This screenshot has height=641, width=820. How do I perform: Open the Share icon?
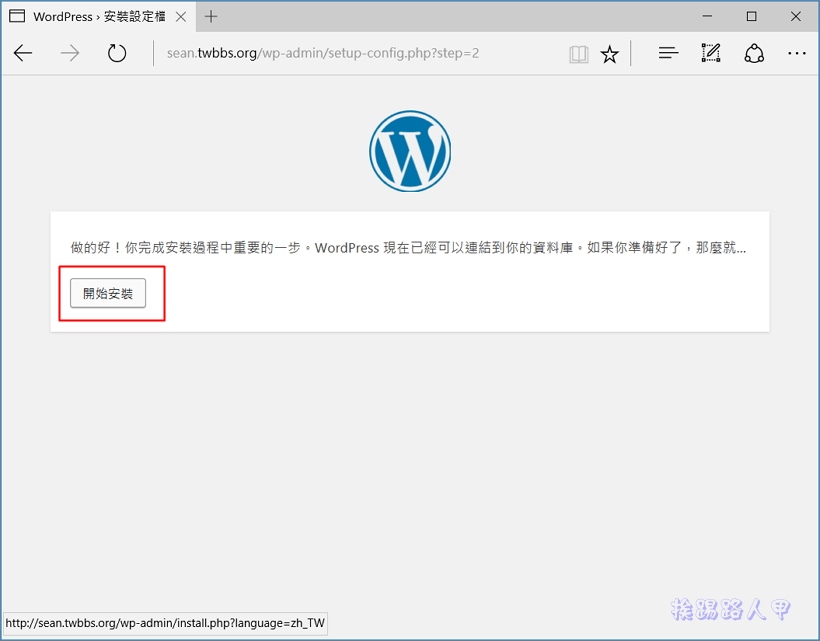click(754, 53)
